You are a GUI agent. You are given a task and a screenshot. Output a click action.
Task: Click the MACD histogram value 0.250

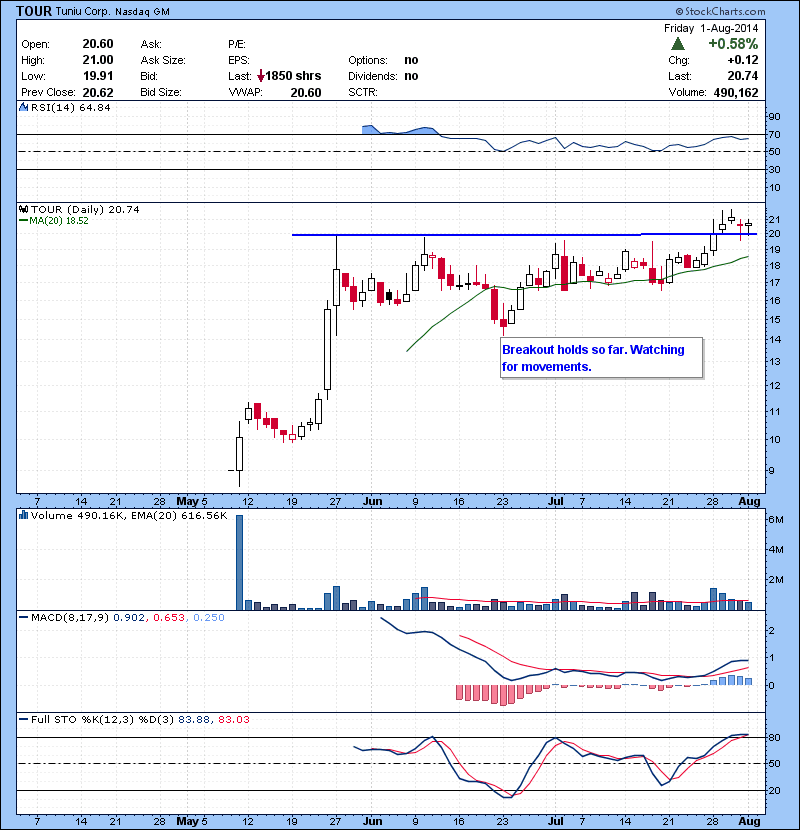pos(209,617)
